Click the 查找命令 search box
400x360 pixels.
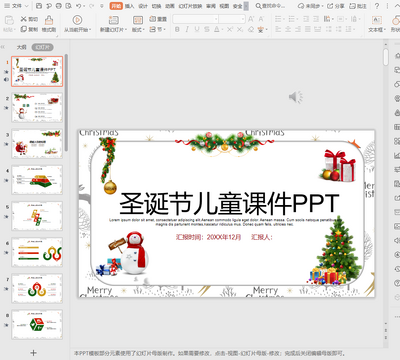coord(270,6)
